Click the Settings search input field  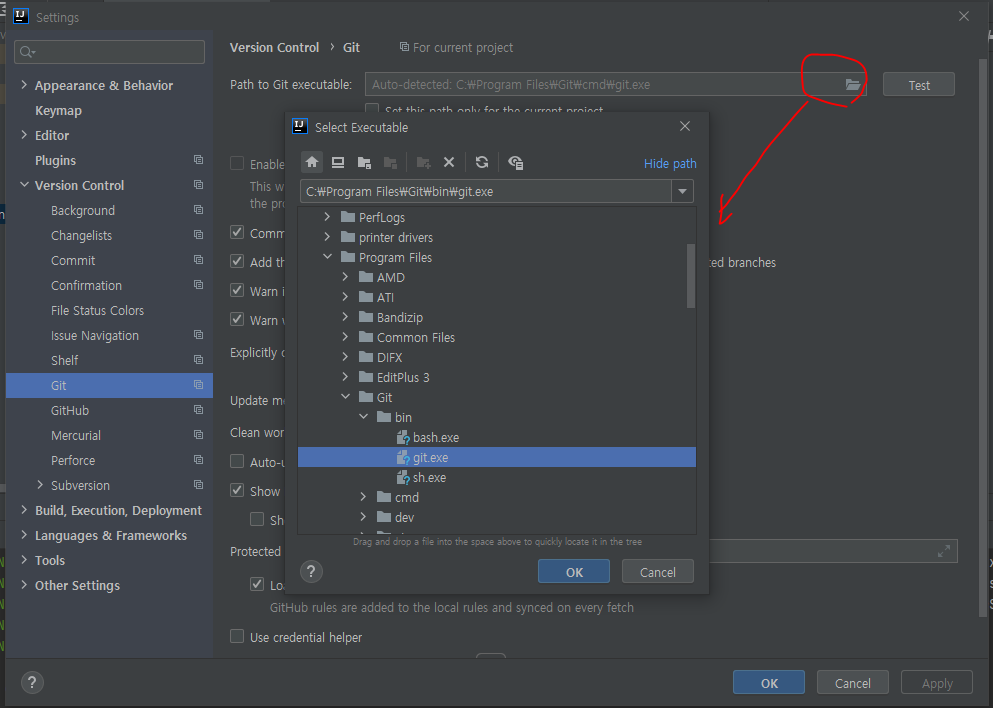point(110,52)
